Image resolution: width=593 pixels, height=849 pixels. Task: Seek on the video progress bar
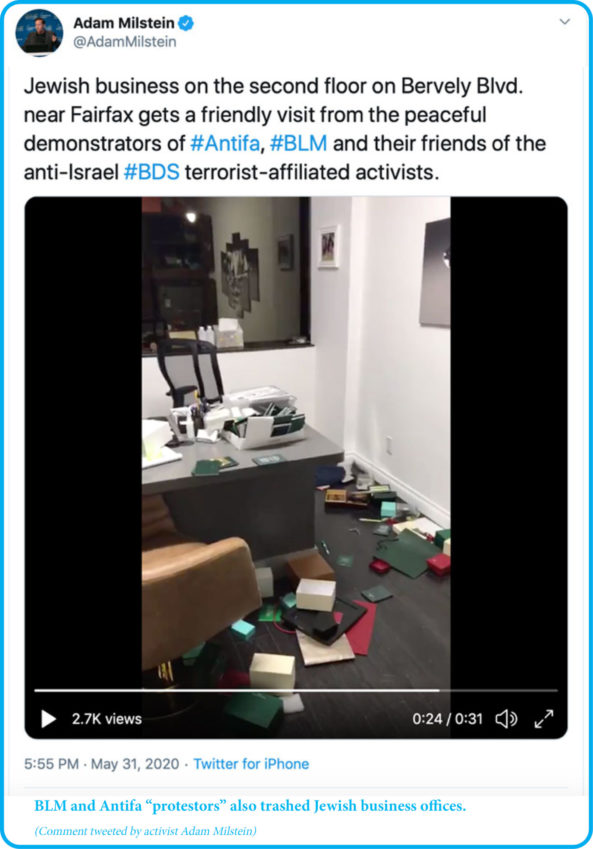point(296,690)
